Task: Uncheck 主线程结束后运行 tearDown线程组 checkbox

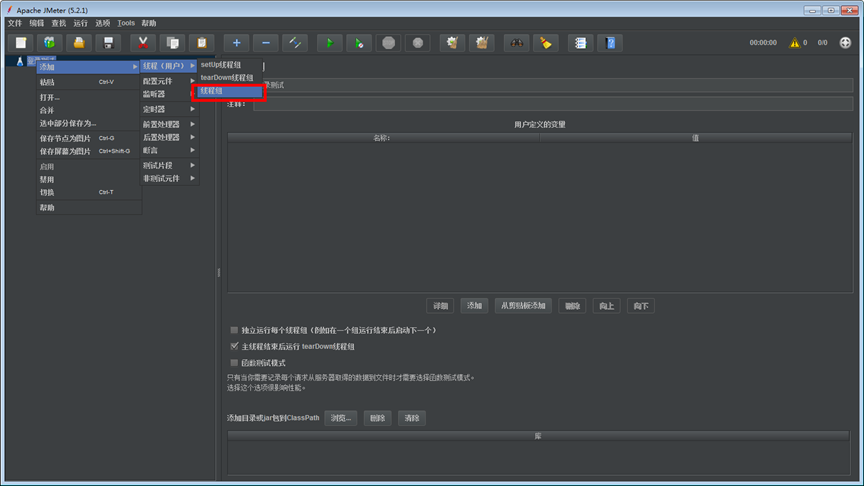Action: coord(234,346)
